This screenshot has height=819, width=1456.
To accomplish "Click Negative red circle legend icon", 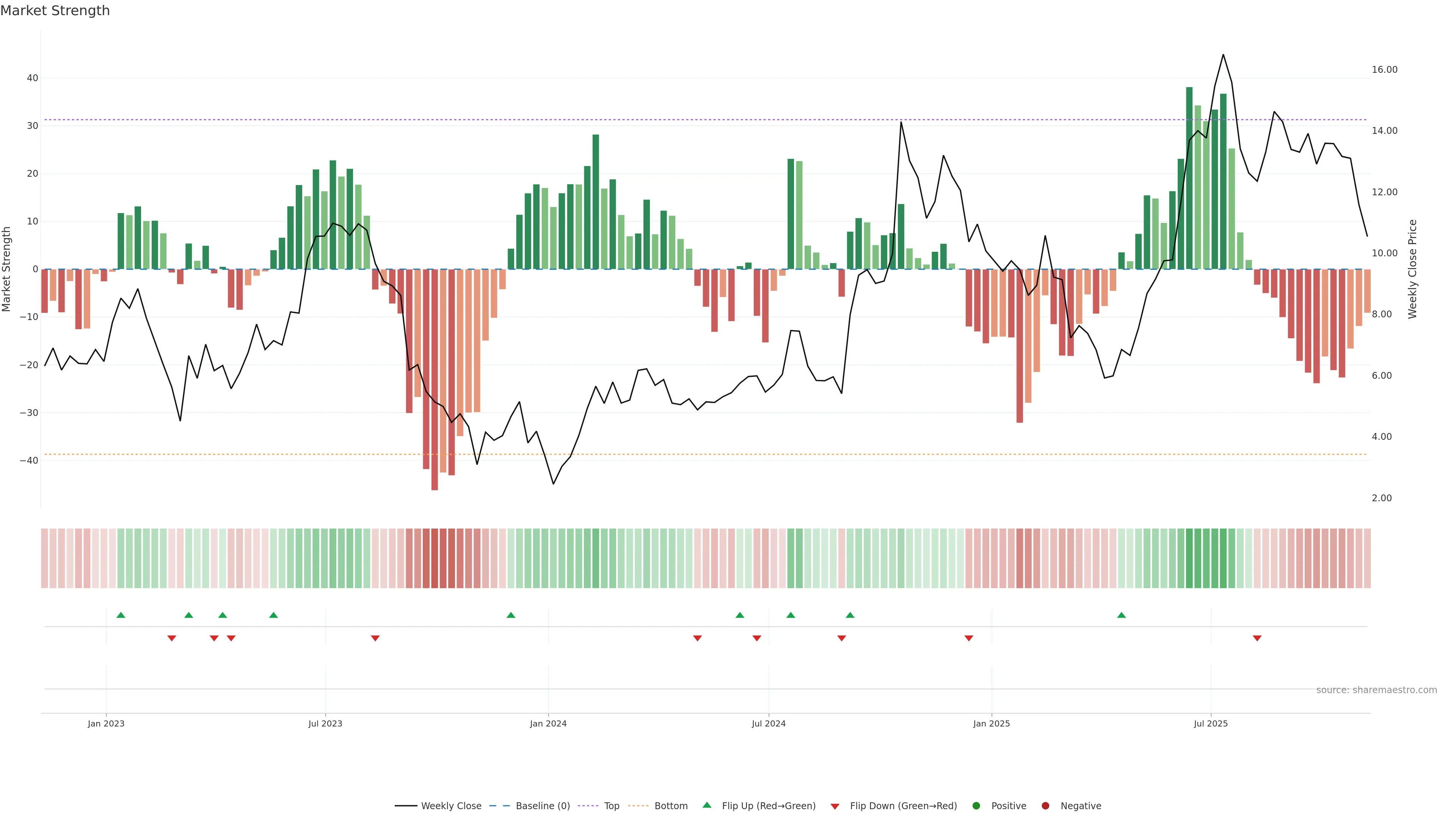I will click(x=1045, y=806).
